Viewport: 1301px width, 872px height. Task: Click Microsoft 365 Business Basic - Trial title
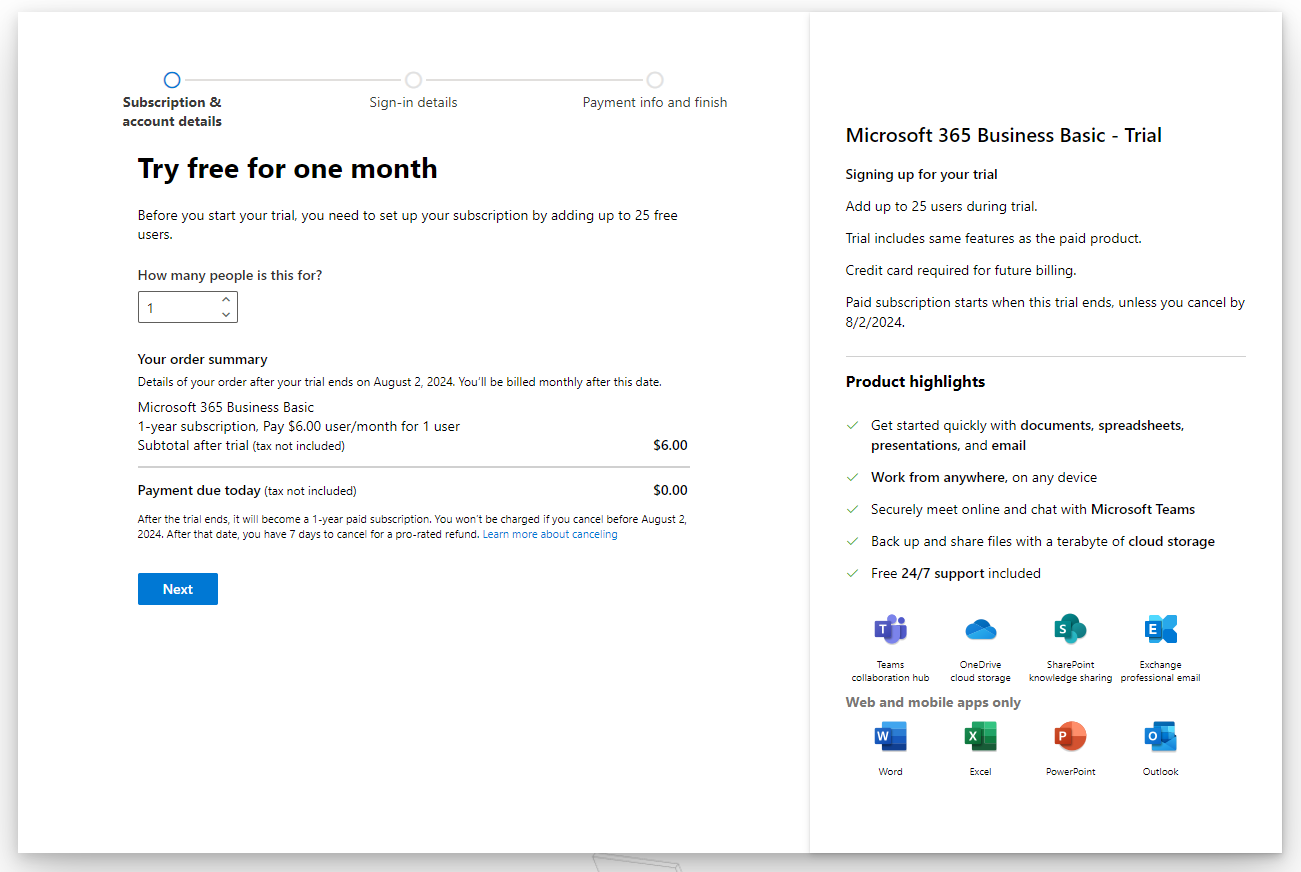tap(1004, 136)
